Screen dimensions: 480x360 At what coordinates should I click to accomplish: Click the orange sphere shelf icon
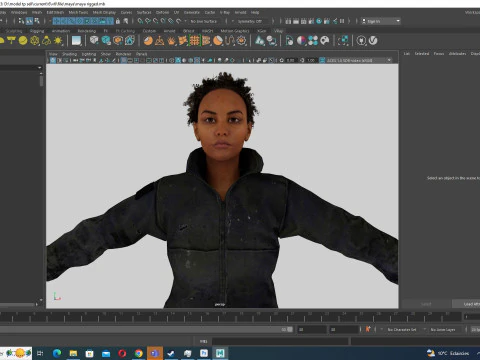click(148, 41)
